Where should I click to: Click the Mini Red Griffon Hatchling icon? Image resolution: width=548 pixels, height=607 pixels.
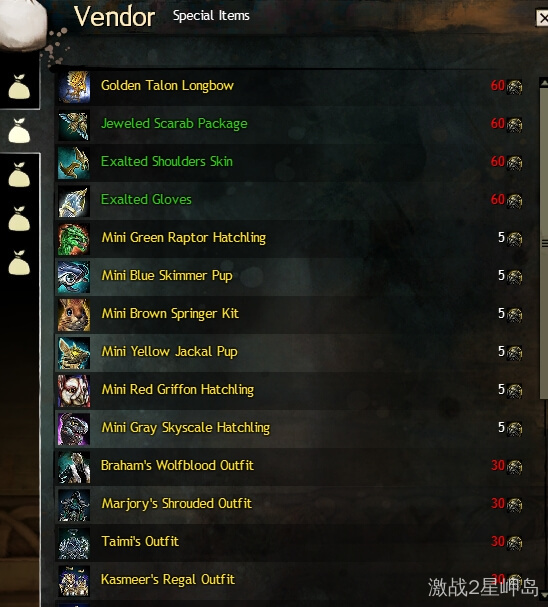click(x=74, y=391)
